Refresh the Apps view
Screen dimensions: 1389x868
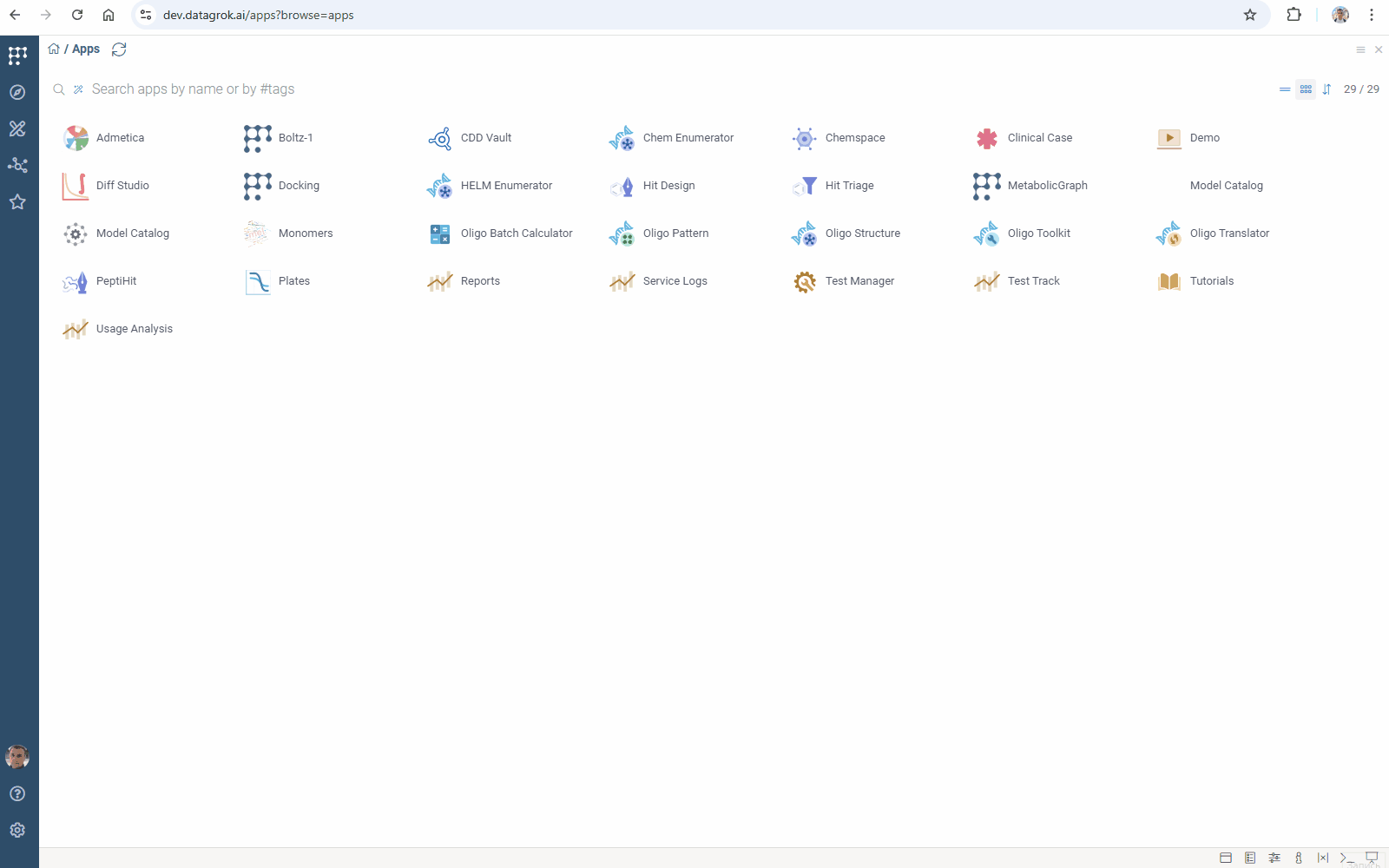coord(119,49)
